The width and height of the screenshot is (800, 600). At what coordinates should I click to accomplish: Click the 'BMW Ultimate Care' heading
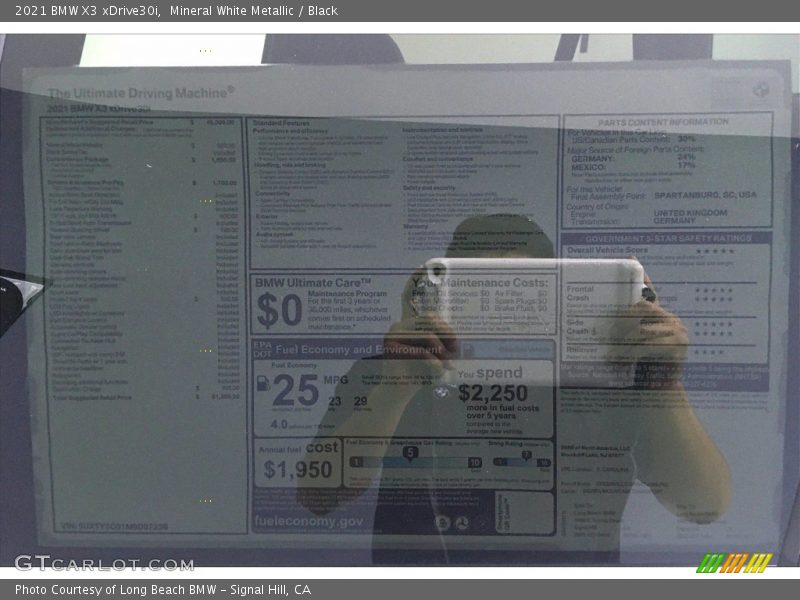point(313,283)
